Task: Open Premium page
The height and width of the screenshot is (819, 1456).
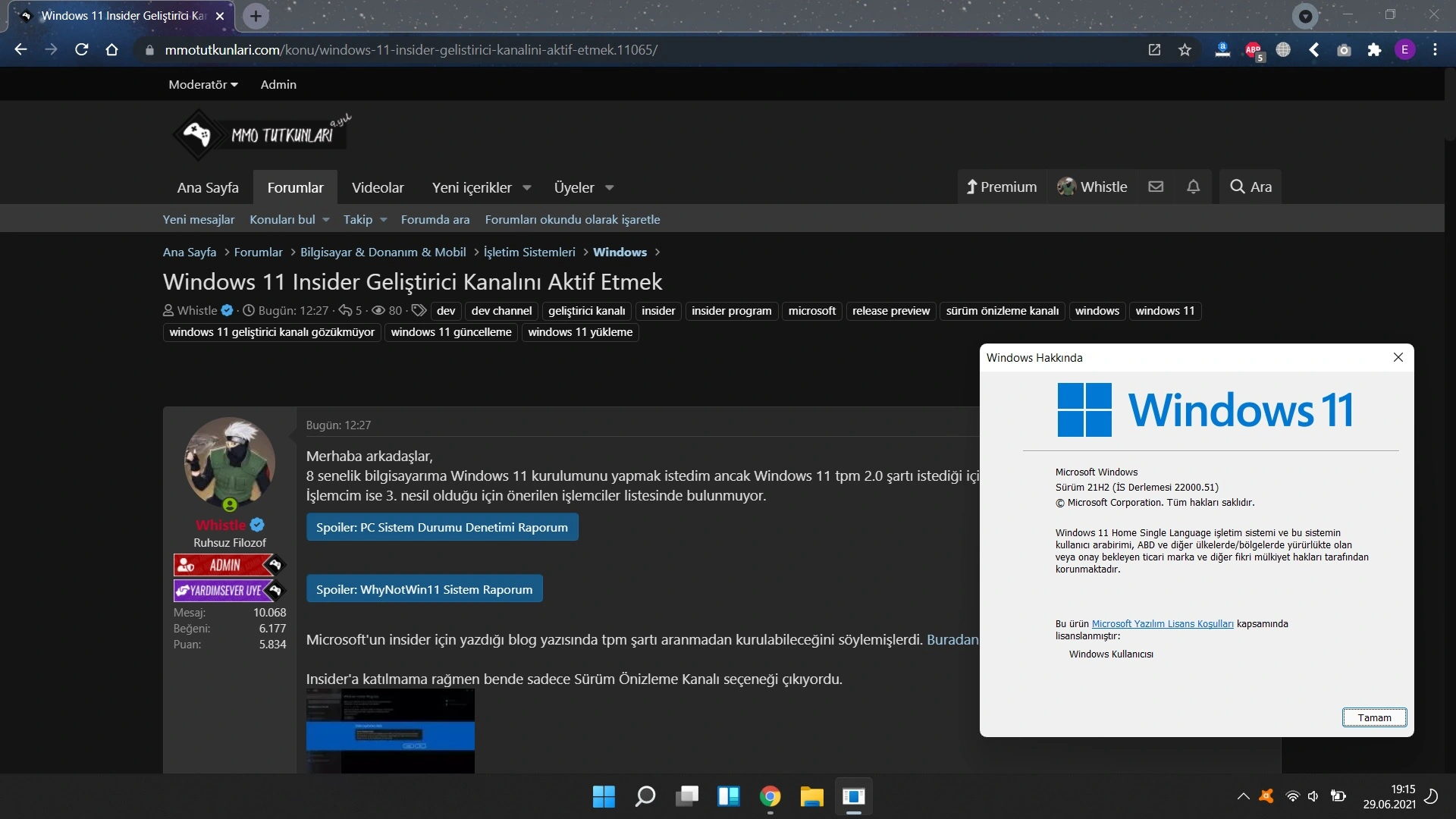Action: pyautogui.click(x=1002, y=187)
